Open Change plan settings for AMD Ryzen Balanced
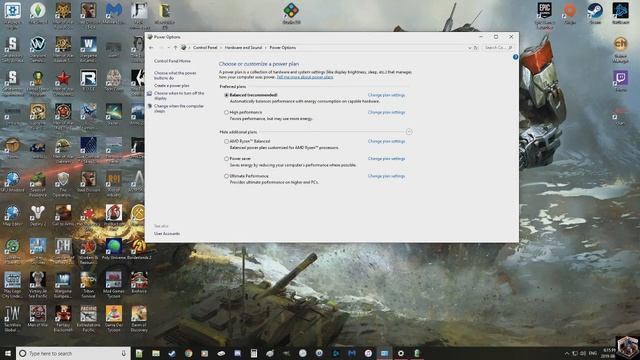 tap(386, 141)
